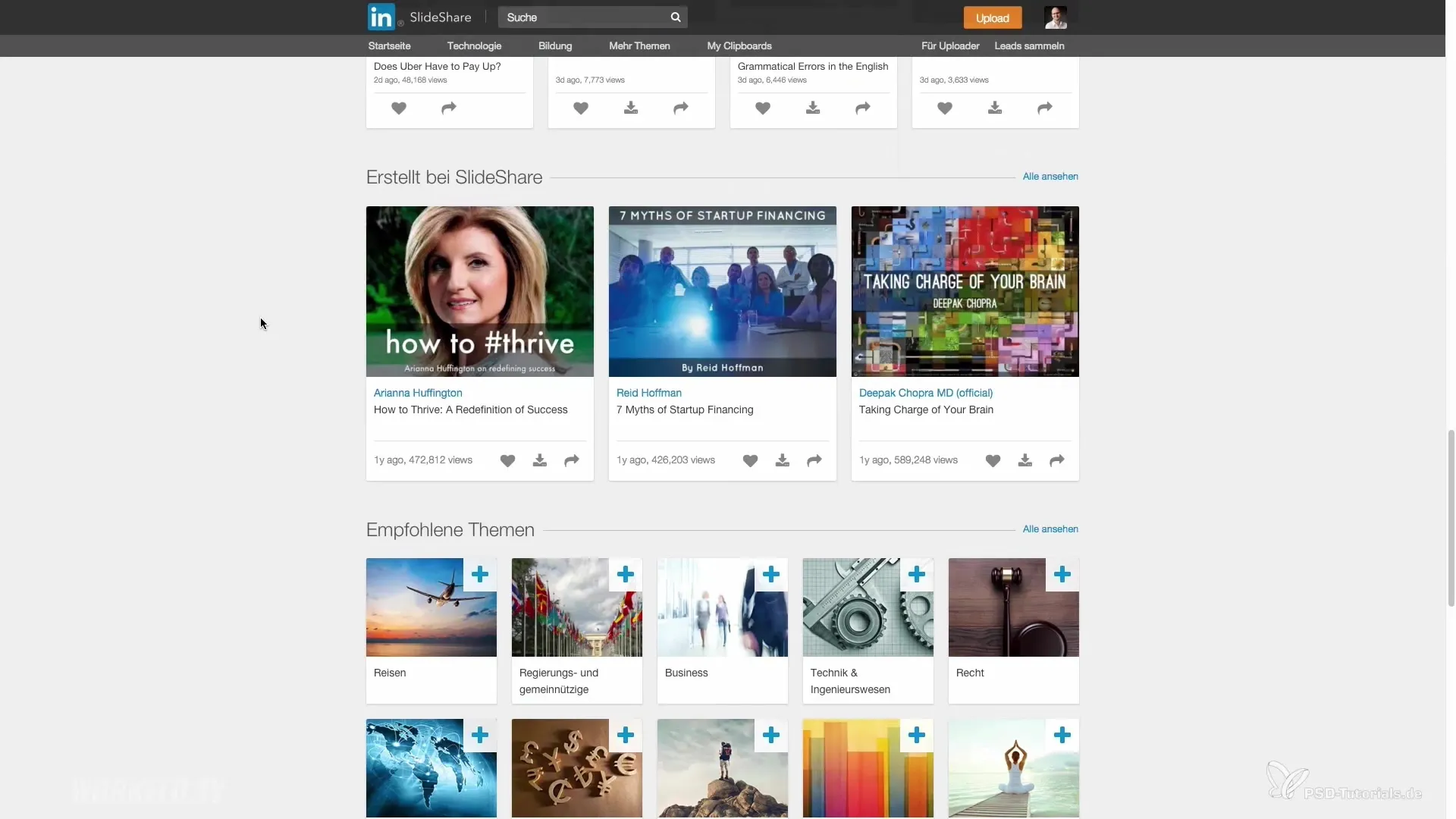Download the slide with 7,773 views
1456x819 pixels.
(x=631, y=108)
